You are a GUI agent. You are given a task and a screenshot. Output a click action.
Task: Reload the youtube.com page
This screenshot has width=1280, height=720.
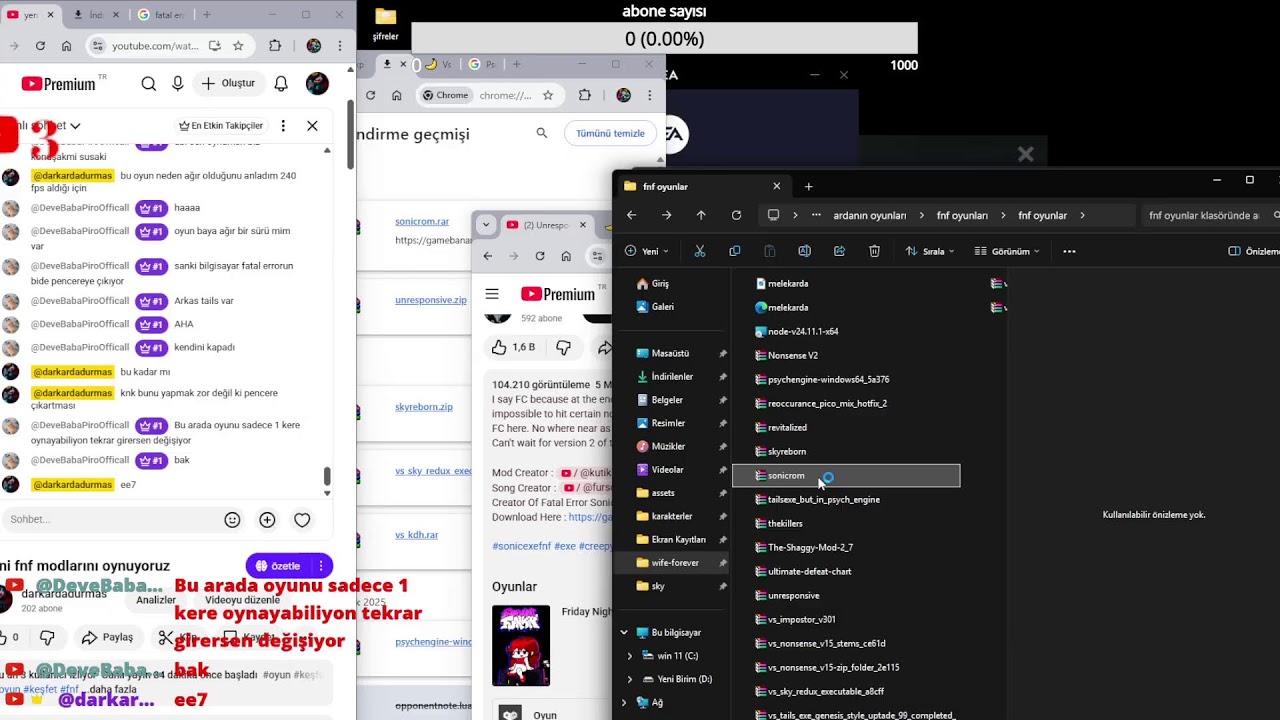40,46
